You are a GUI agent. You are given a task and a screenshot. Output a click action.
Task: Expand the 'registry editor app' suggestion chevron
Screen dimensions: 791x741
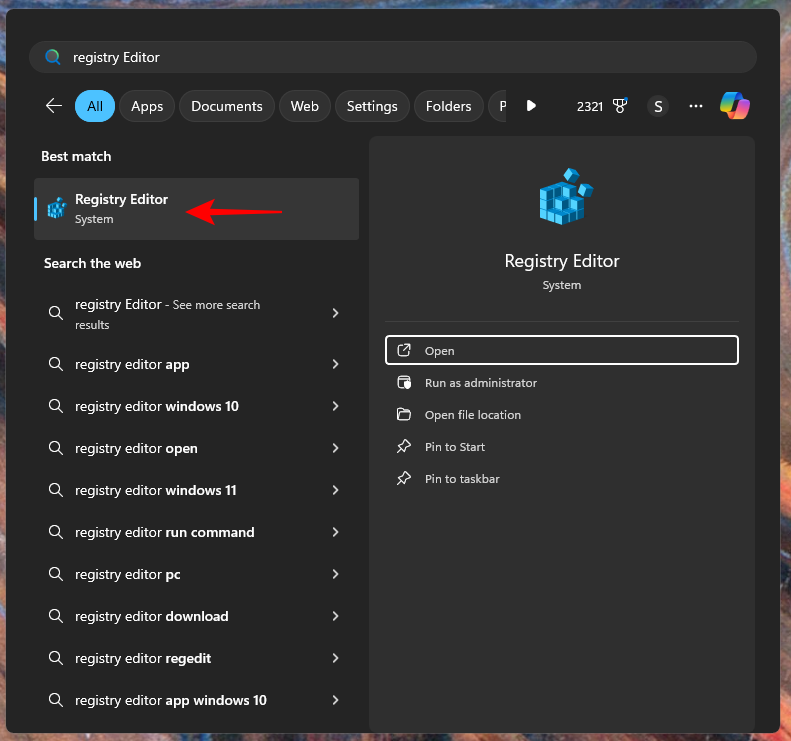pyautogui.click(x=335, y=365)
